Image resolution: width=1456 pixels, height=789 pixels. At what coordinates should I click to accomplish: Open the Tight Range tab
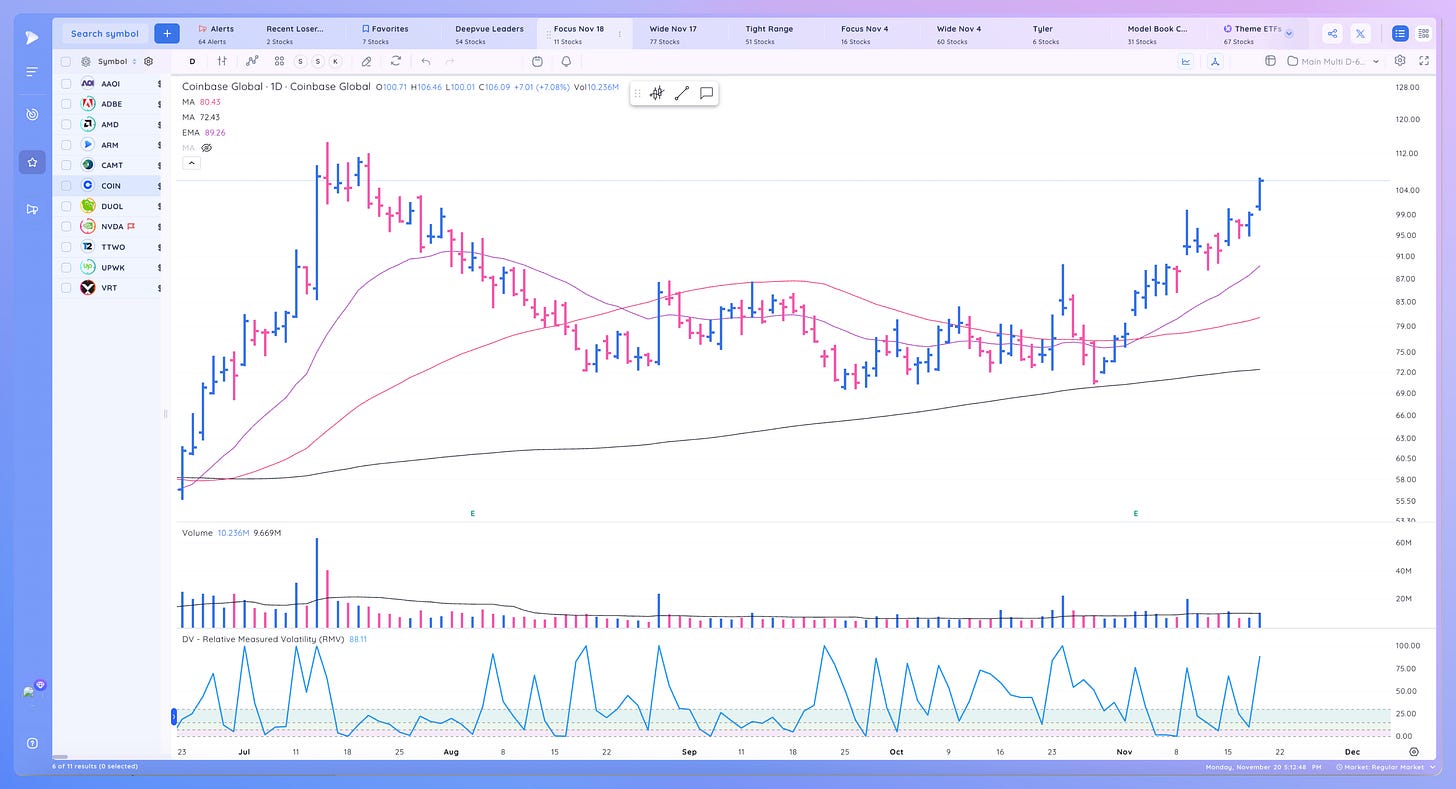tap(768, 34)
